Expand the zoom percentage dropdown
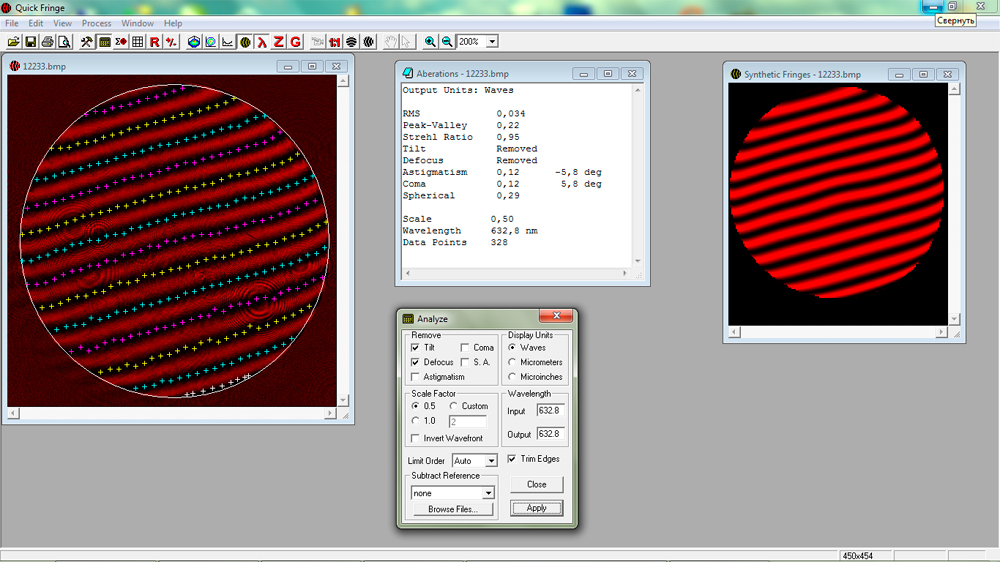 pos(492,42)
